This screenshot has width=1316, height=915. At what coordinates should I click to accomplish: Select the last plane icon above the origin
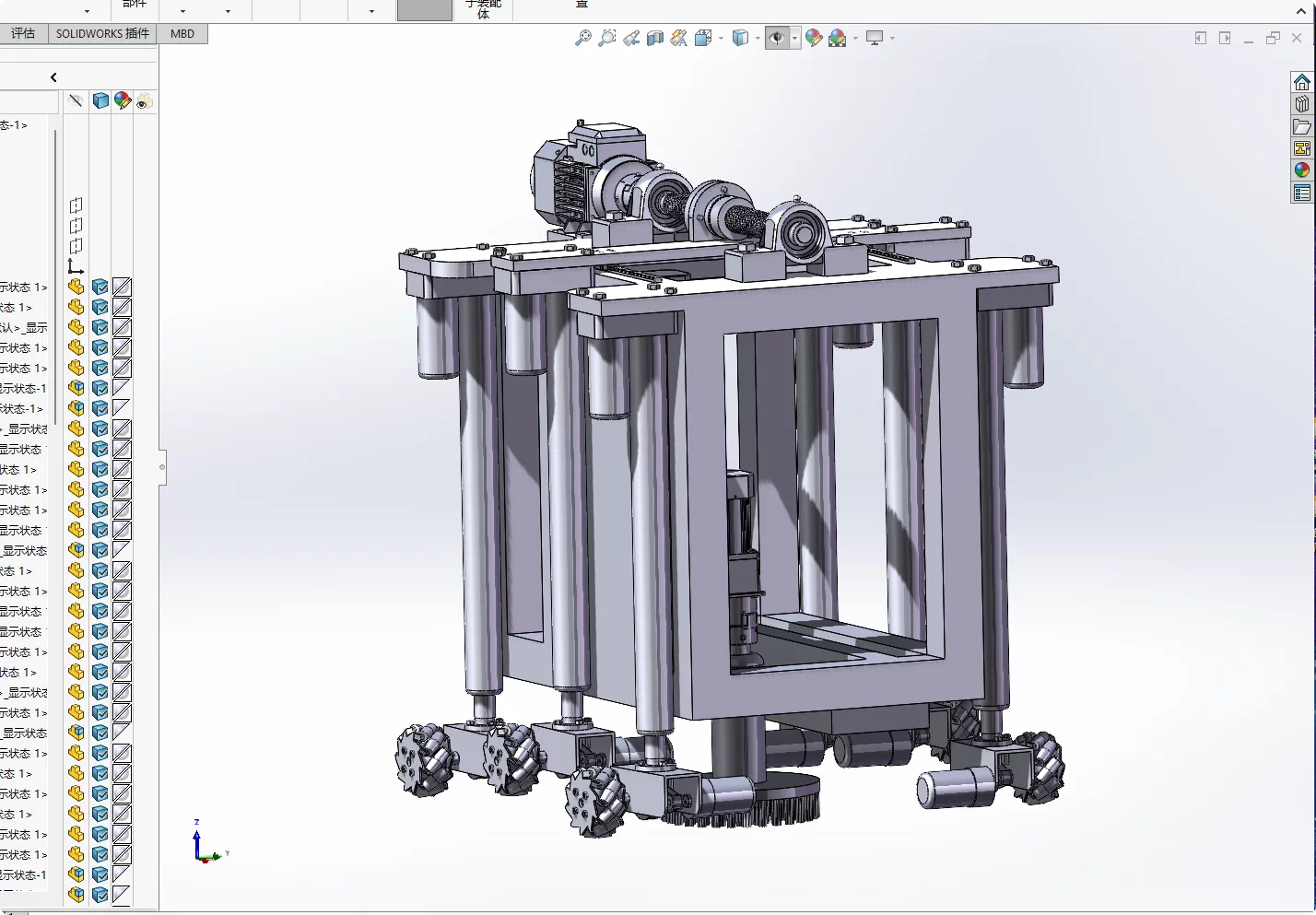pyautogui.click(x=76, y=246)
